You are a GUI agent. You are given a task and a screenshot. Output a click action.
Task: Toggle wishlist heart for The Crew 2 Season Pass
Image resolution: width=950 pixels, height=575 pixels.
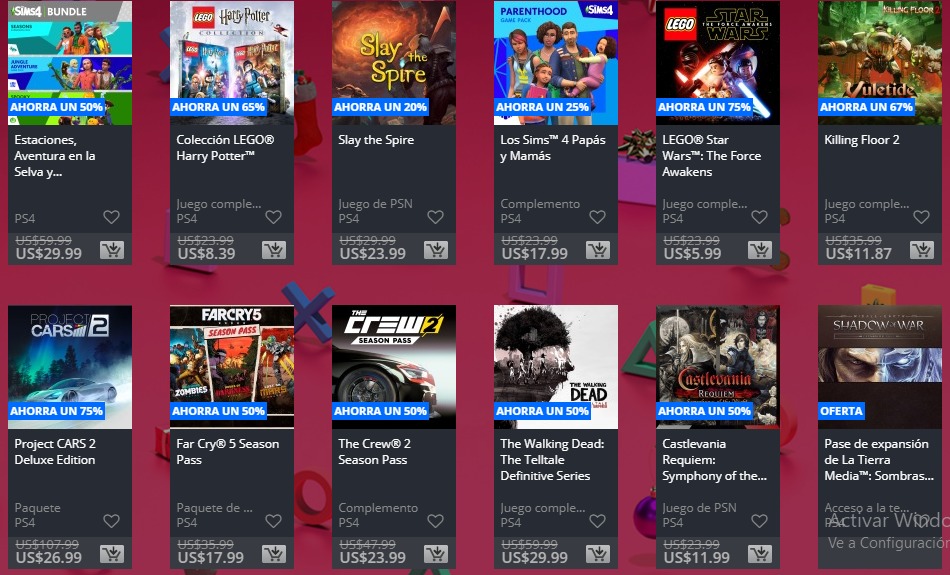click(436, 521)
